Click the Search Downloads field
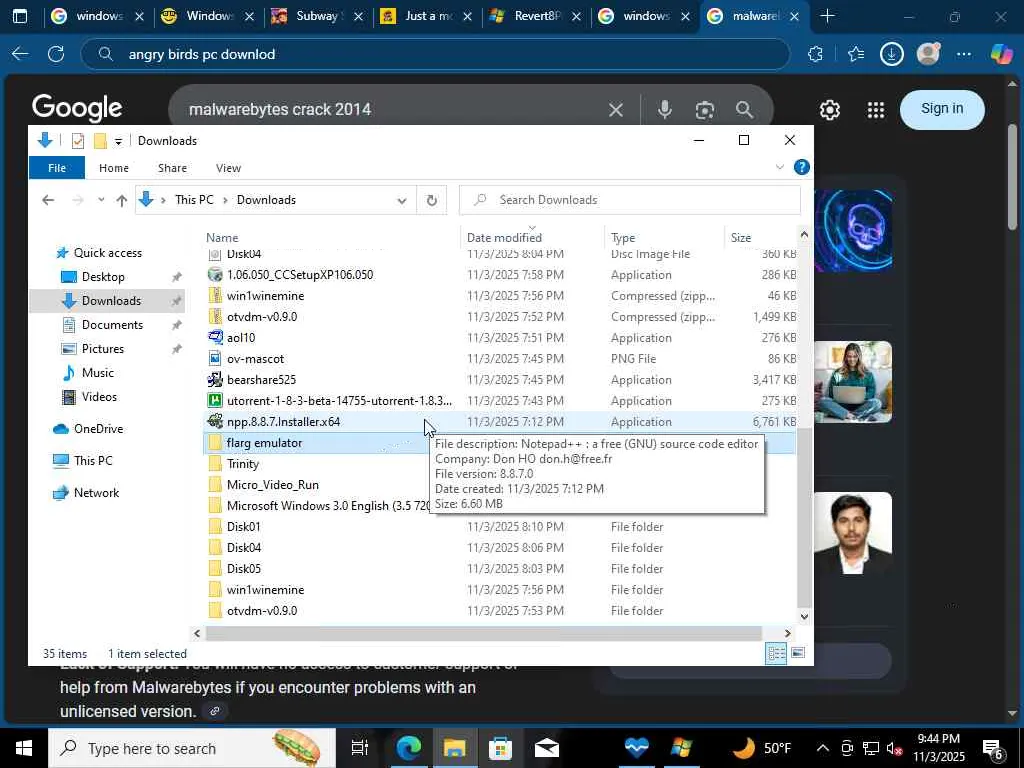 (x=630, y=200)
